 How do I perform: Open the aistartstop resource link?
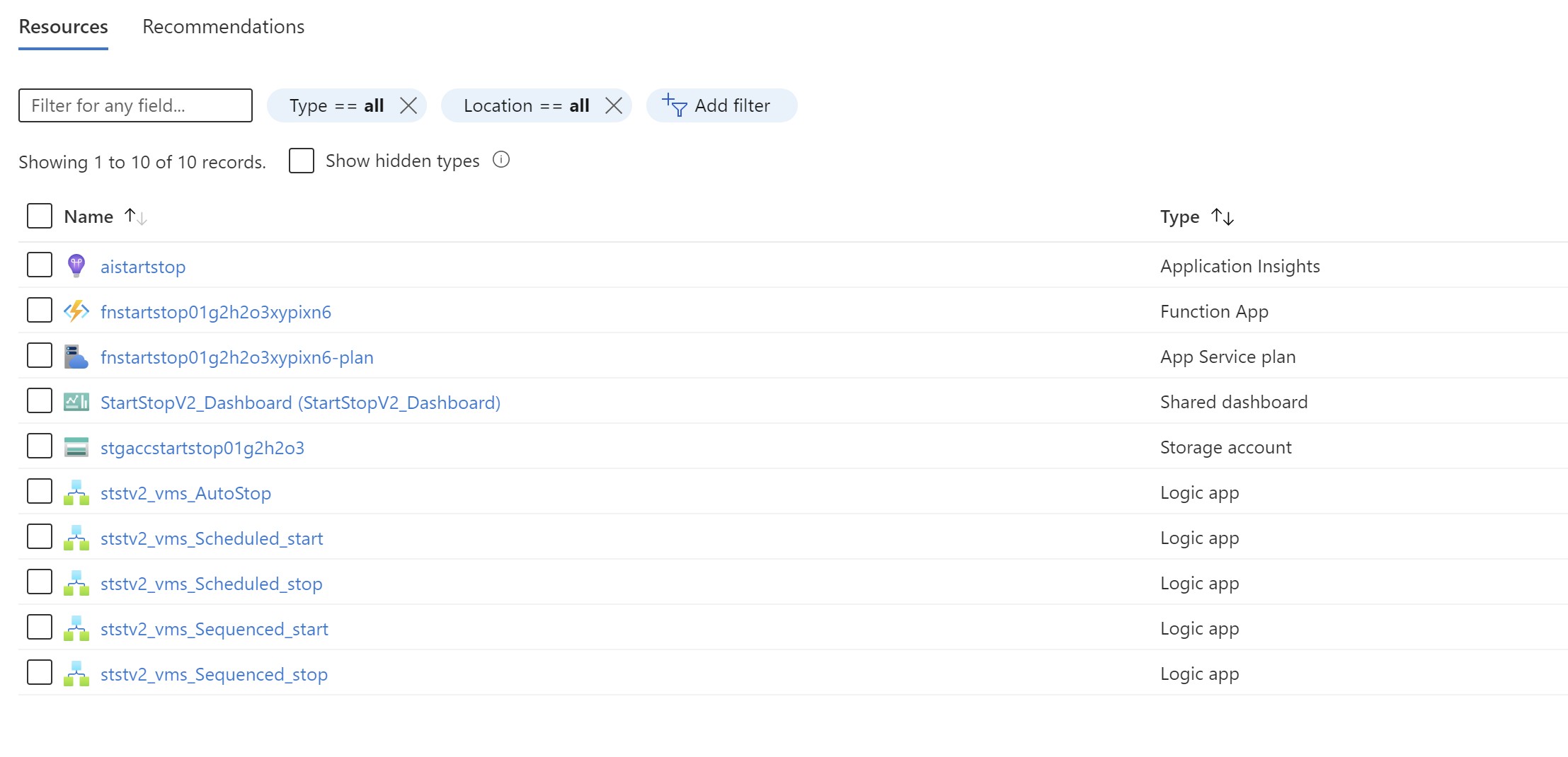click(143, 267)
